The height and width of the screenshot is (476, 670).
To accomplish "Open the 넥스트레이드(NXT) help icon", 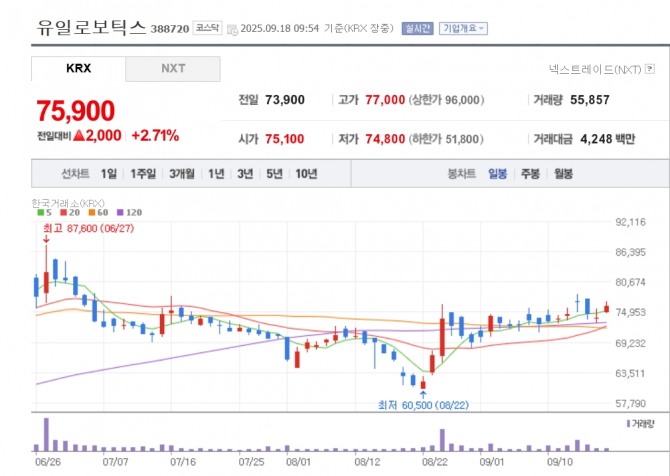I will [x=650, y=68].
